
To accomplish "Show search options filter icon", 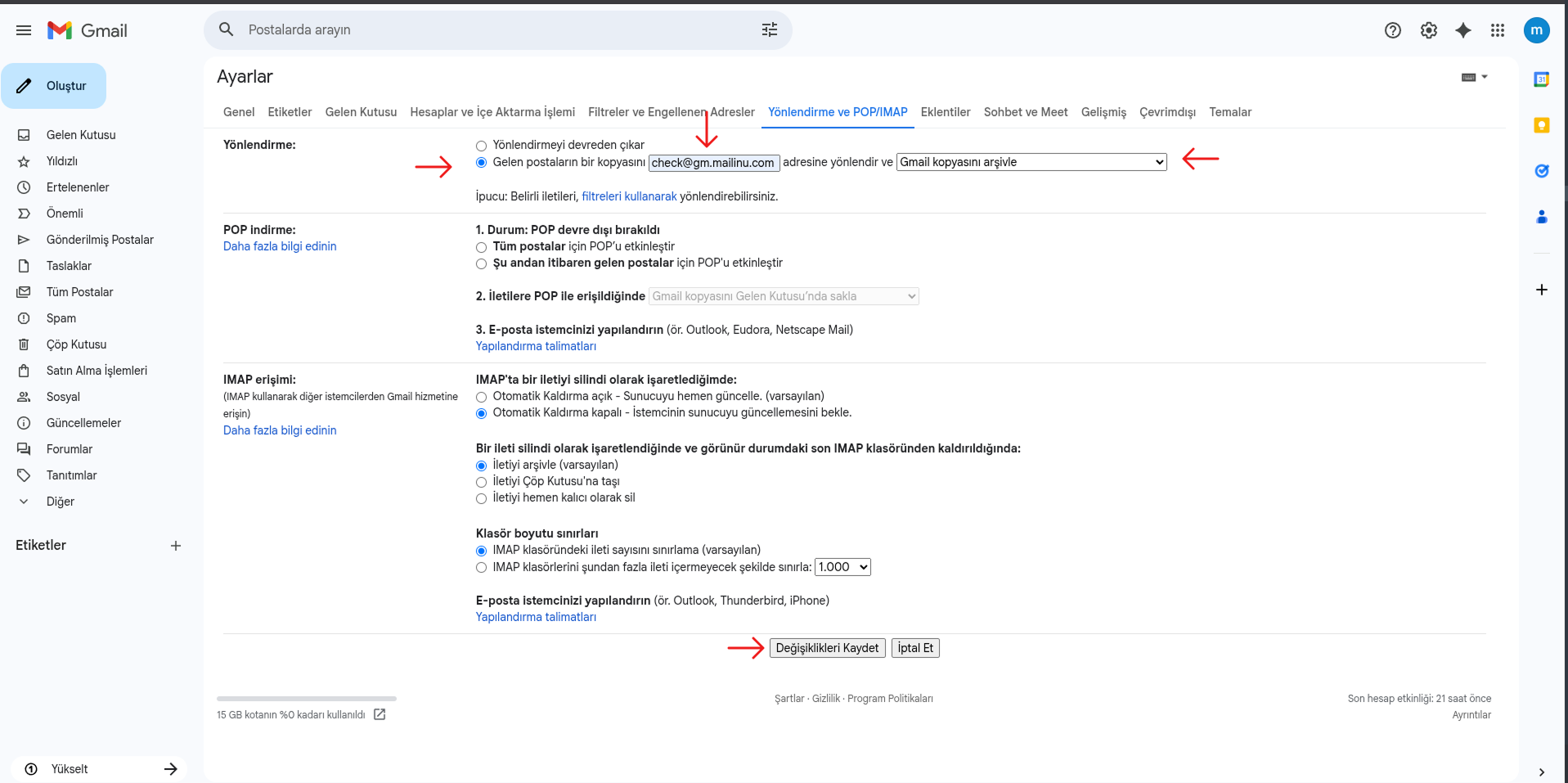I will point(769,29).
